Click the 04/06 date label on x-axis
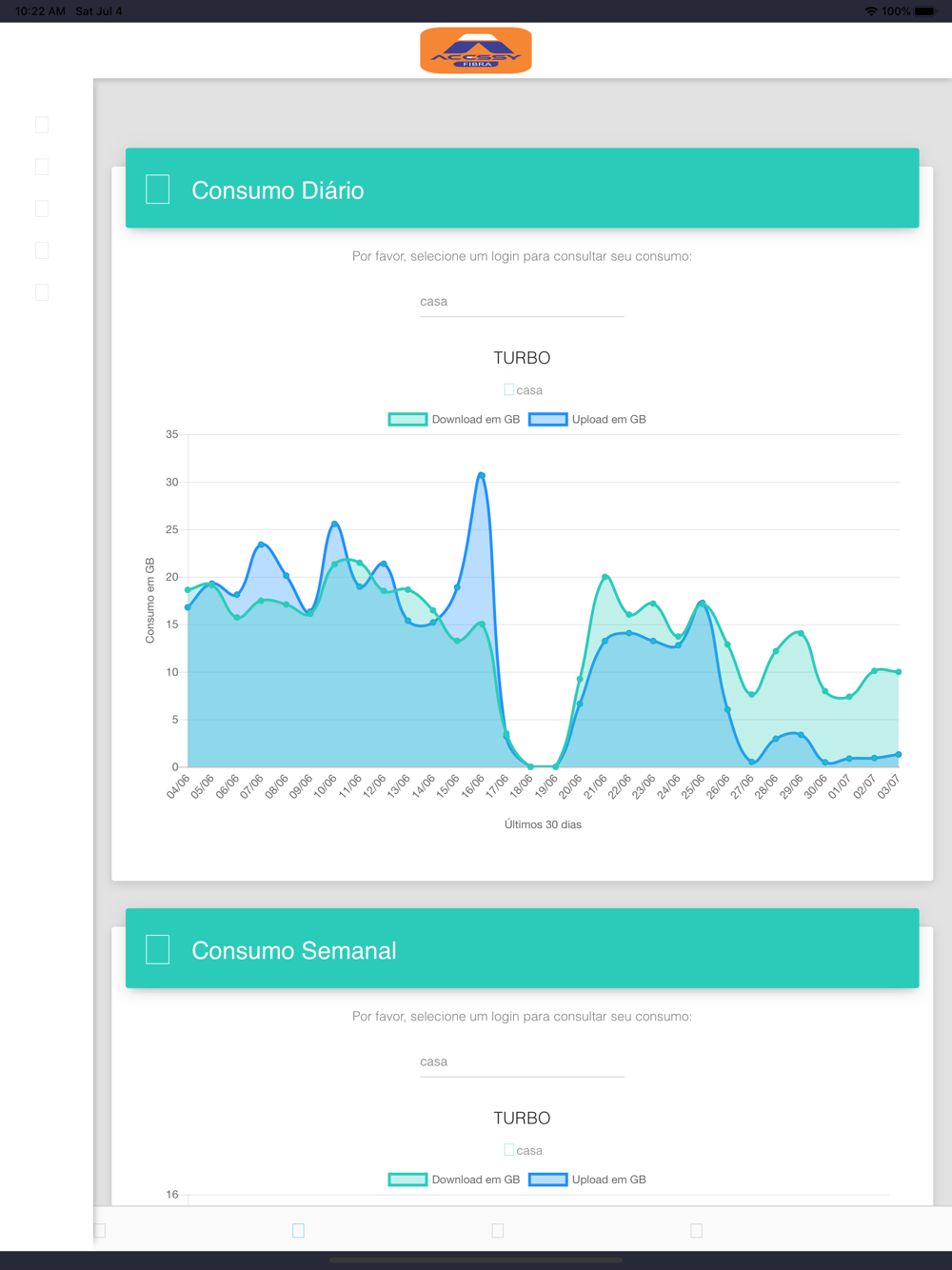This screenshot has height=1270, width=952. tap(178, 786)
